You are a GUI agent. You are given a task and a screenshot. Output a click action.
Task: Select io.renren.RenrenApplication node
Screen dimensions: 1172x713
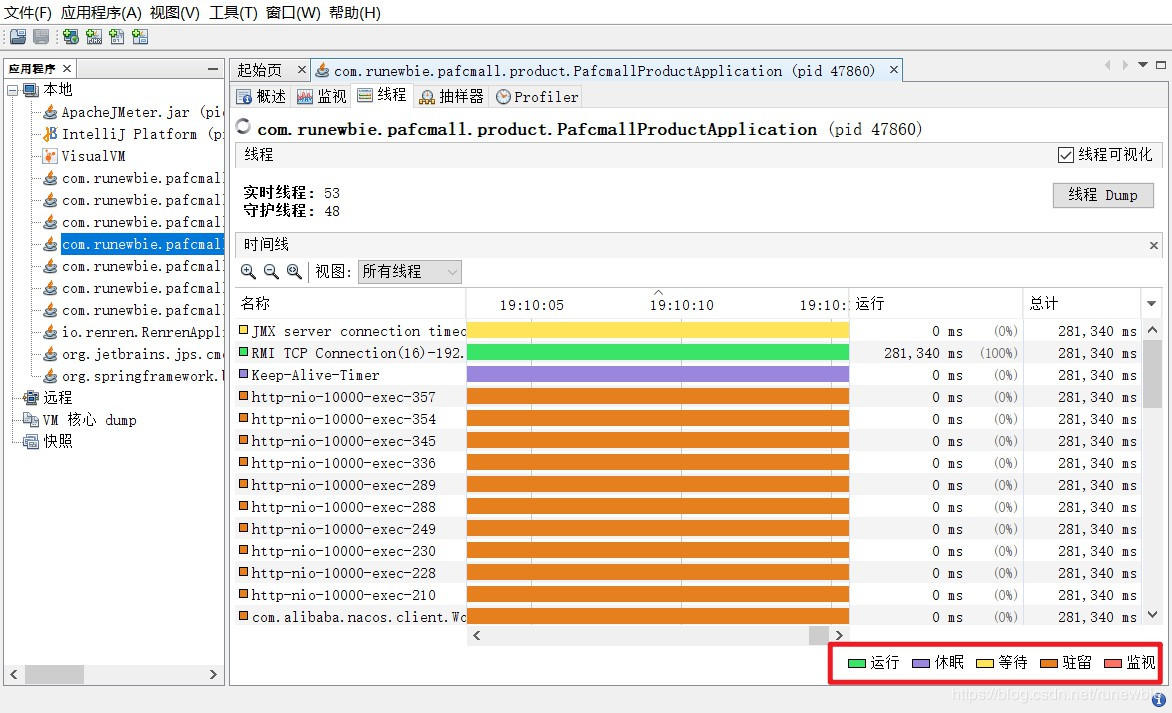tap(133, 332)
